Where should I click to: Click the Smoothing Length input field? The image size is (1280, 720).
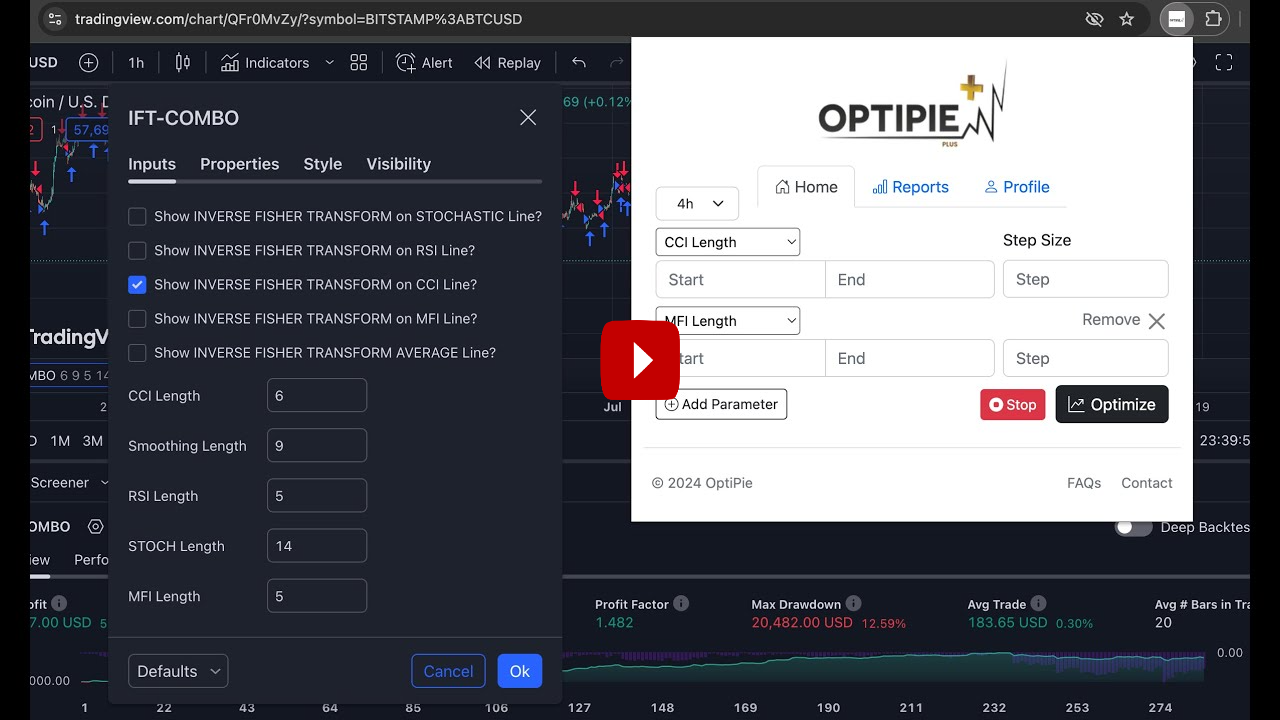(x=317, y=445)
